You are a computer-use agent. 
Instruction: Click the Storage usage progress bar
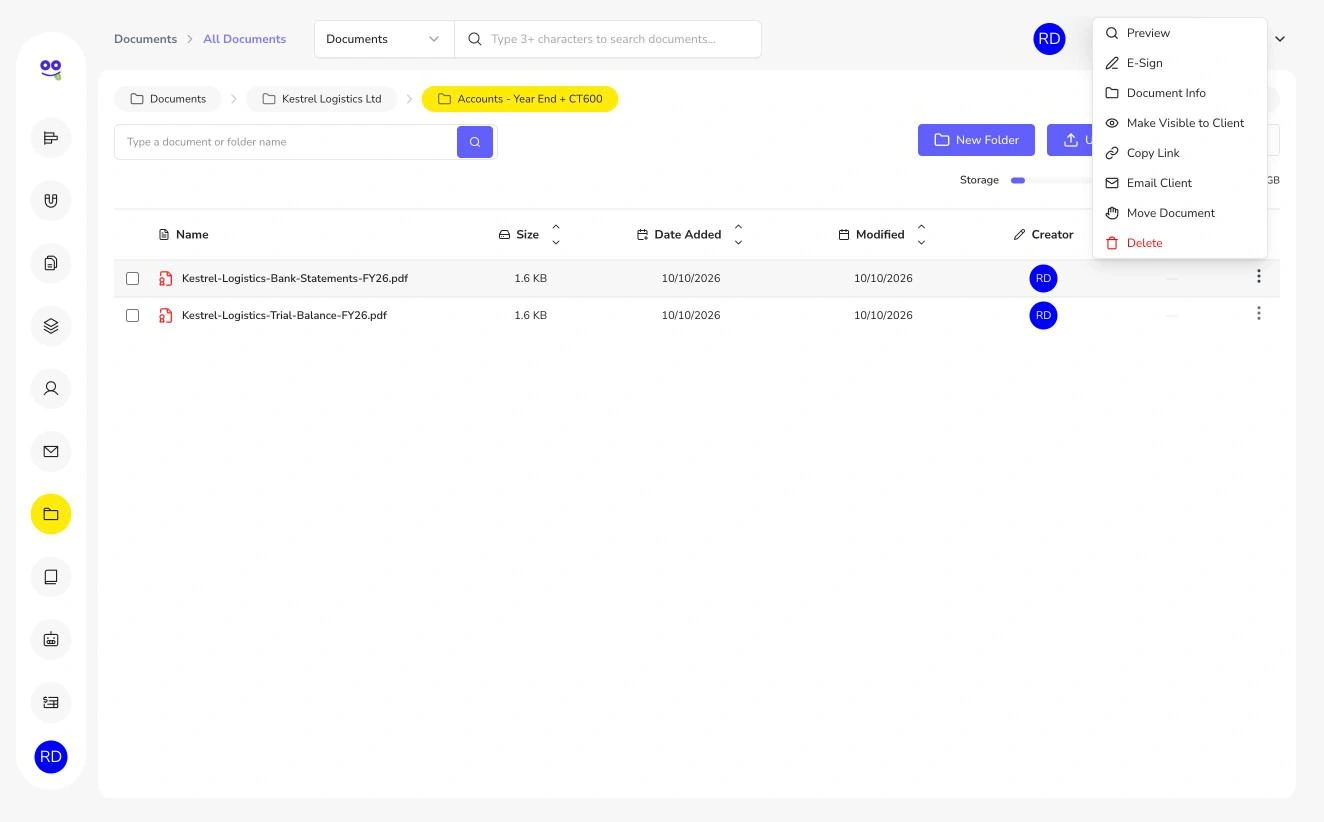click(1052, 180)
